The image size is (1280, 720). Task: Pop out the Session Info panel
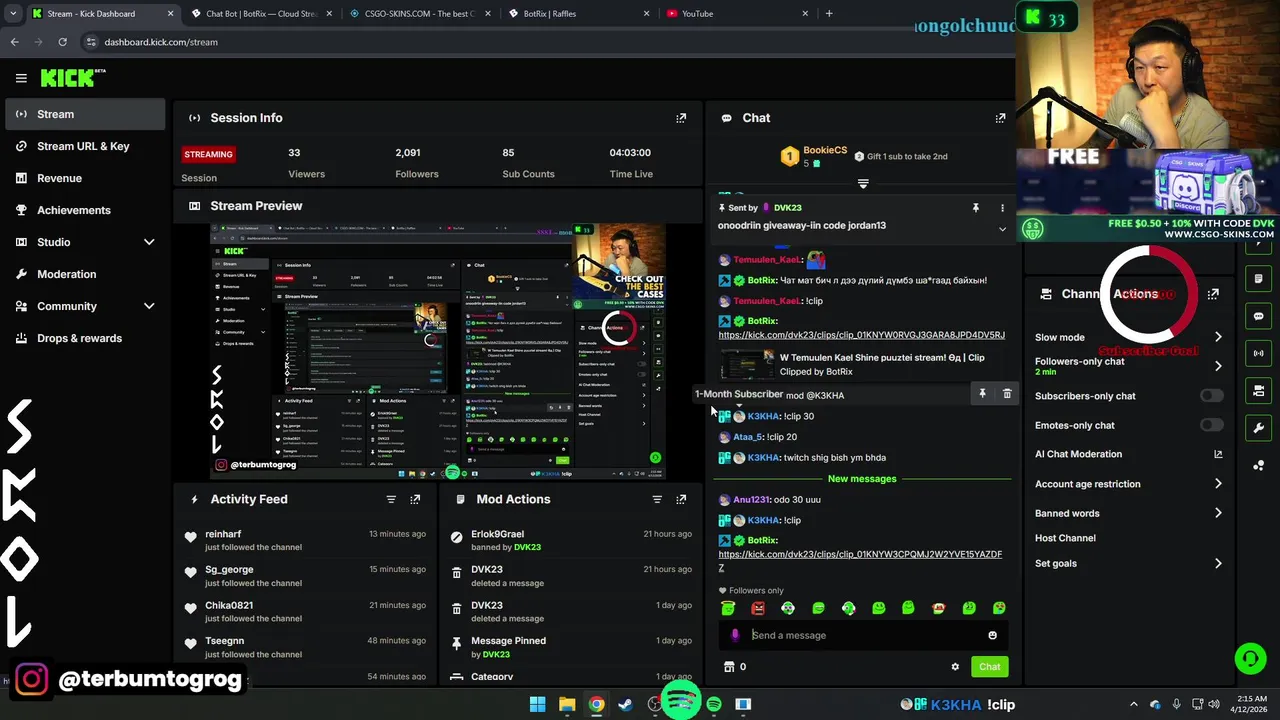coord(681,118)
